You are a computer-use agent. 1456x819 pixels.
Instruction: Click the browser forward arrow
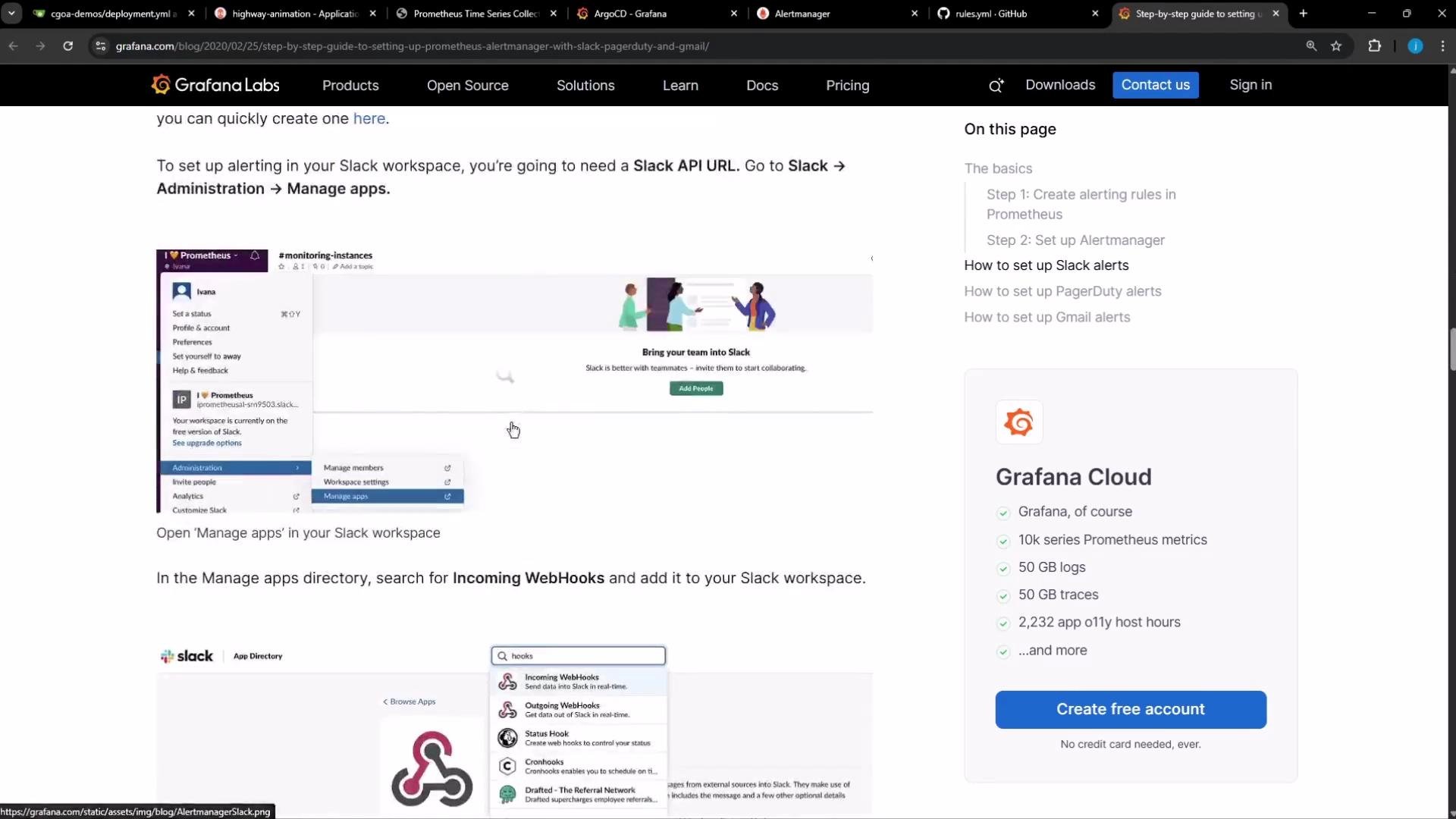point(40,46)
